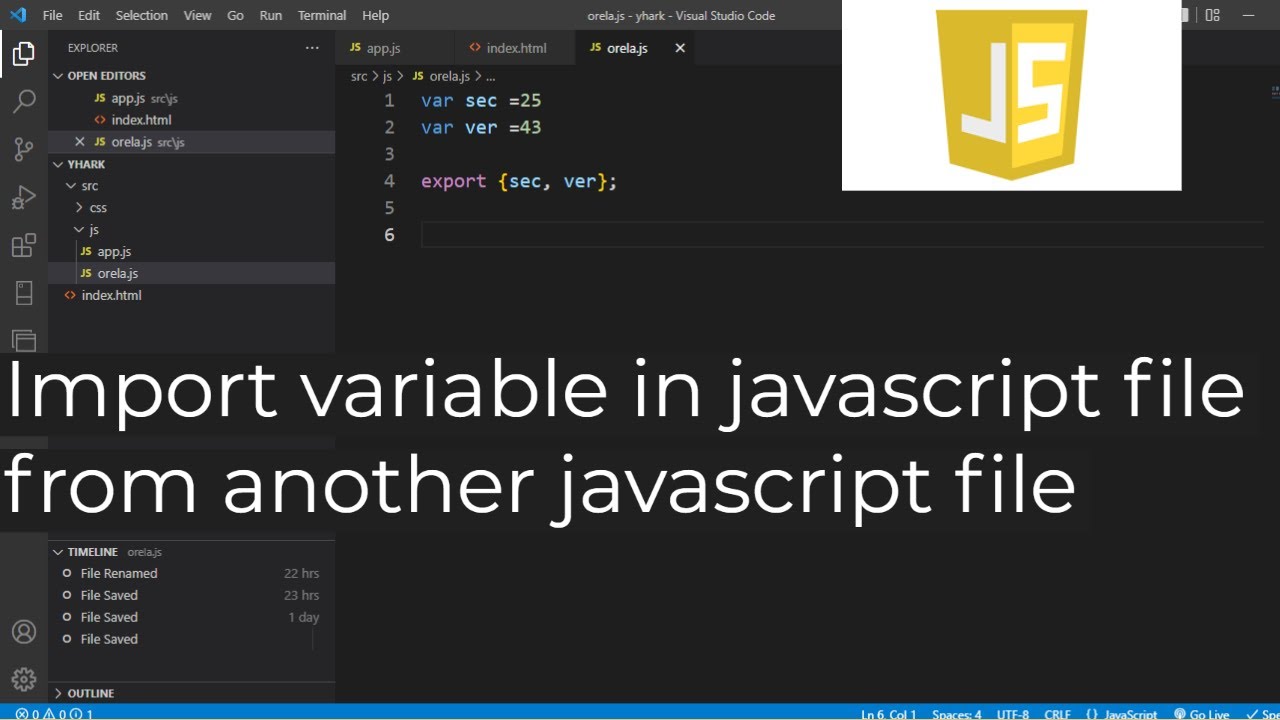Viewport: 1280px width, 720px height.
Task: Click the export statement on line 4
Action: tap(519, 182)
